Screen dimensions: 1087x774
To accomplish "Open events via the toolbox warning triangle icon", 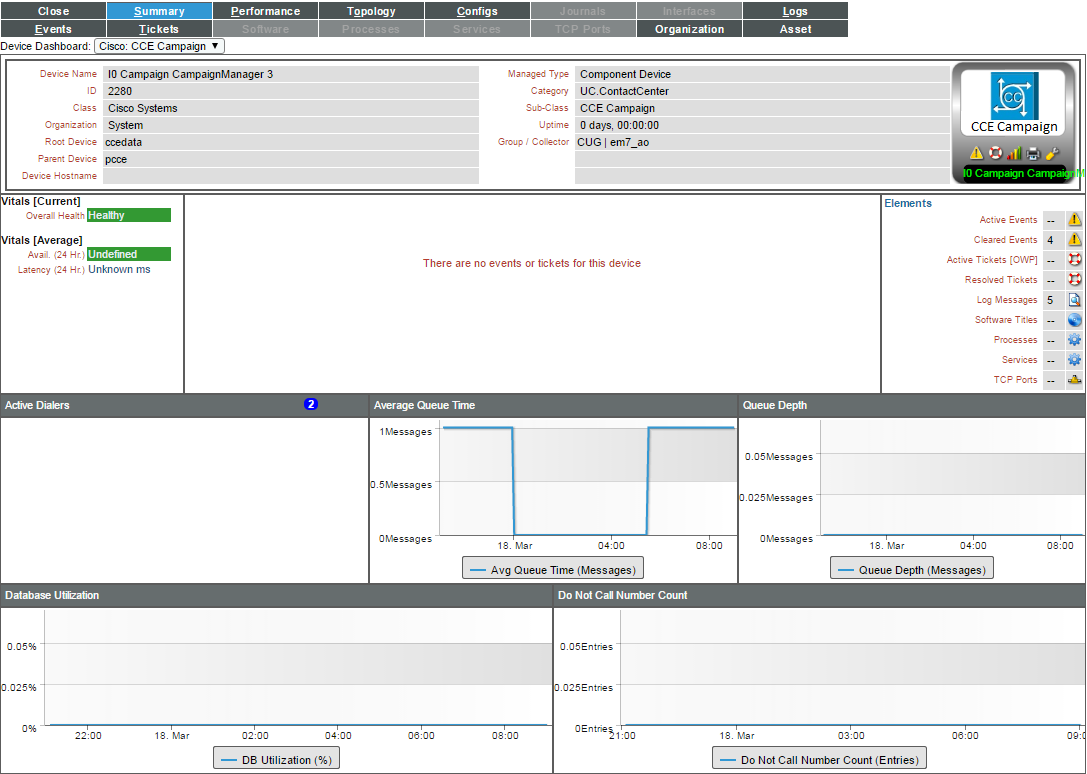I will (x=976, y=153).
